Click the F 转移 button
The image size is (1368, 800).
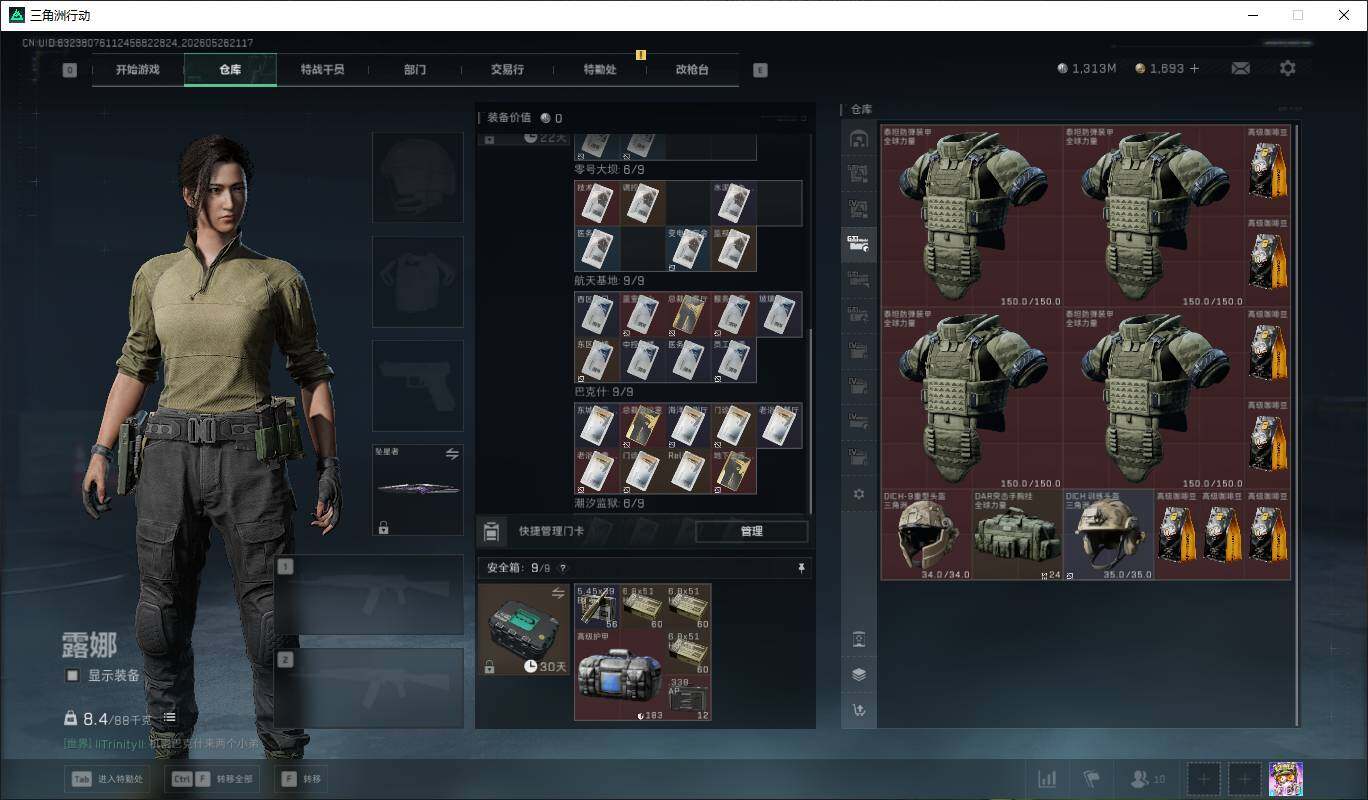(300, 779)
